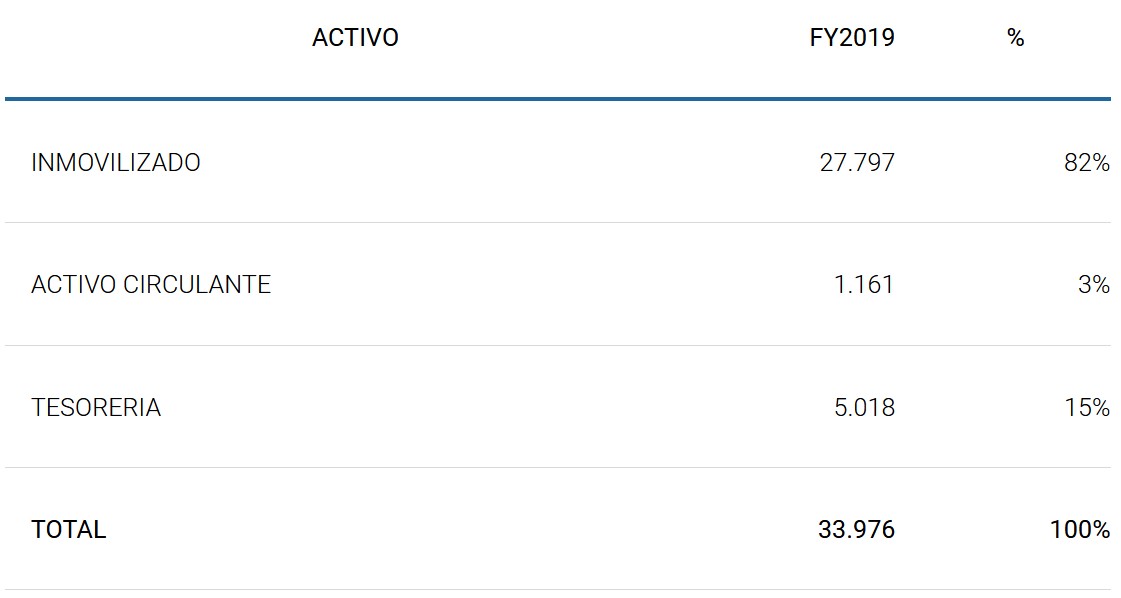Click the 33.976 total value
1121x598 pixels.
[856, 530]
